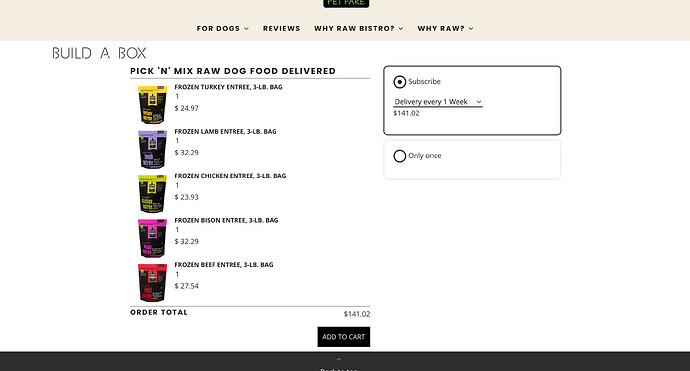The image size is (690, 371).
Task: Open the Delivery every 1 Week dropdown
Action: (x=438, y=102)
